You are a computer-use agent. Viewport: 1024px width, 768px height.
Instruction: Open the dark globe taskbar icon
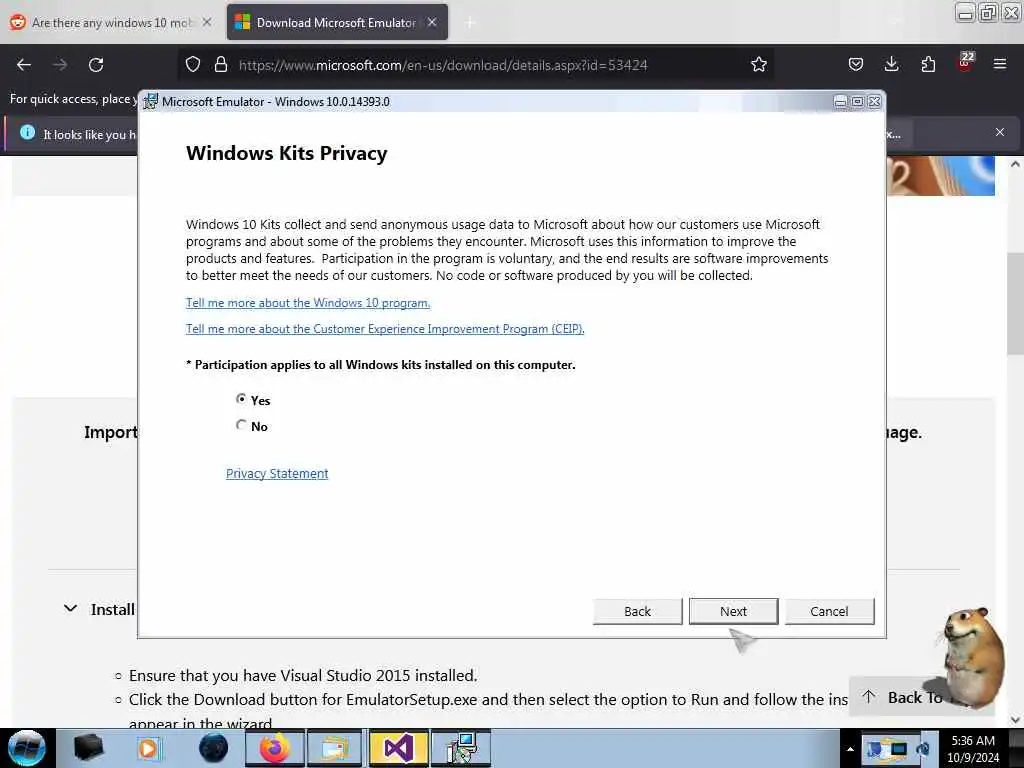[213, 748]
